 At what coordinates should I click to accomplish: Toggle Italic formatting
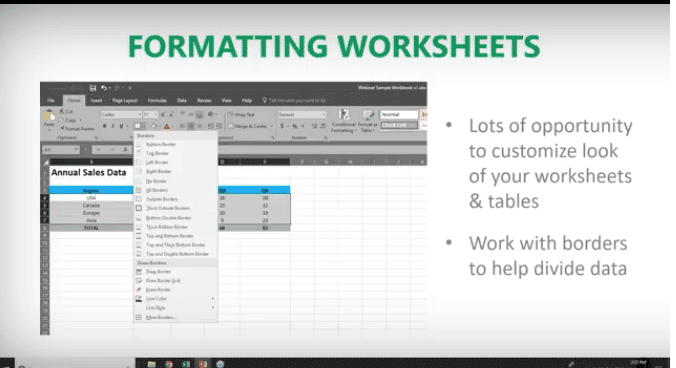click(x=113, y=126)
